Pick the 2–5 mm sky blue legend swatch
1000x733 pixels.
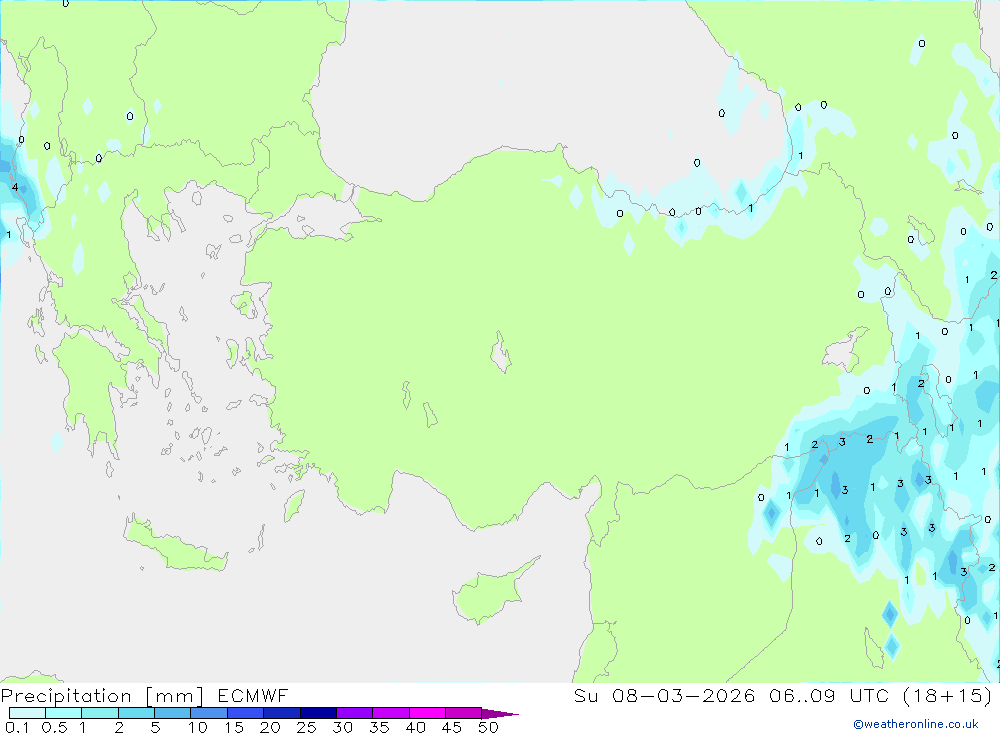[x=136, y=713]
